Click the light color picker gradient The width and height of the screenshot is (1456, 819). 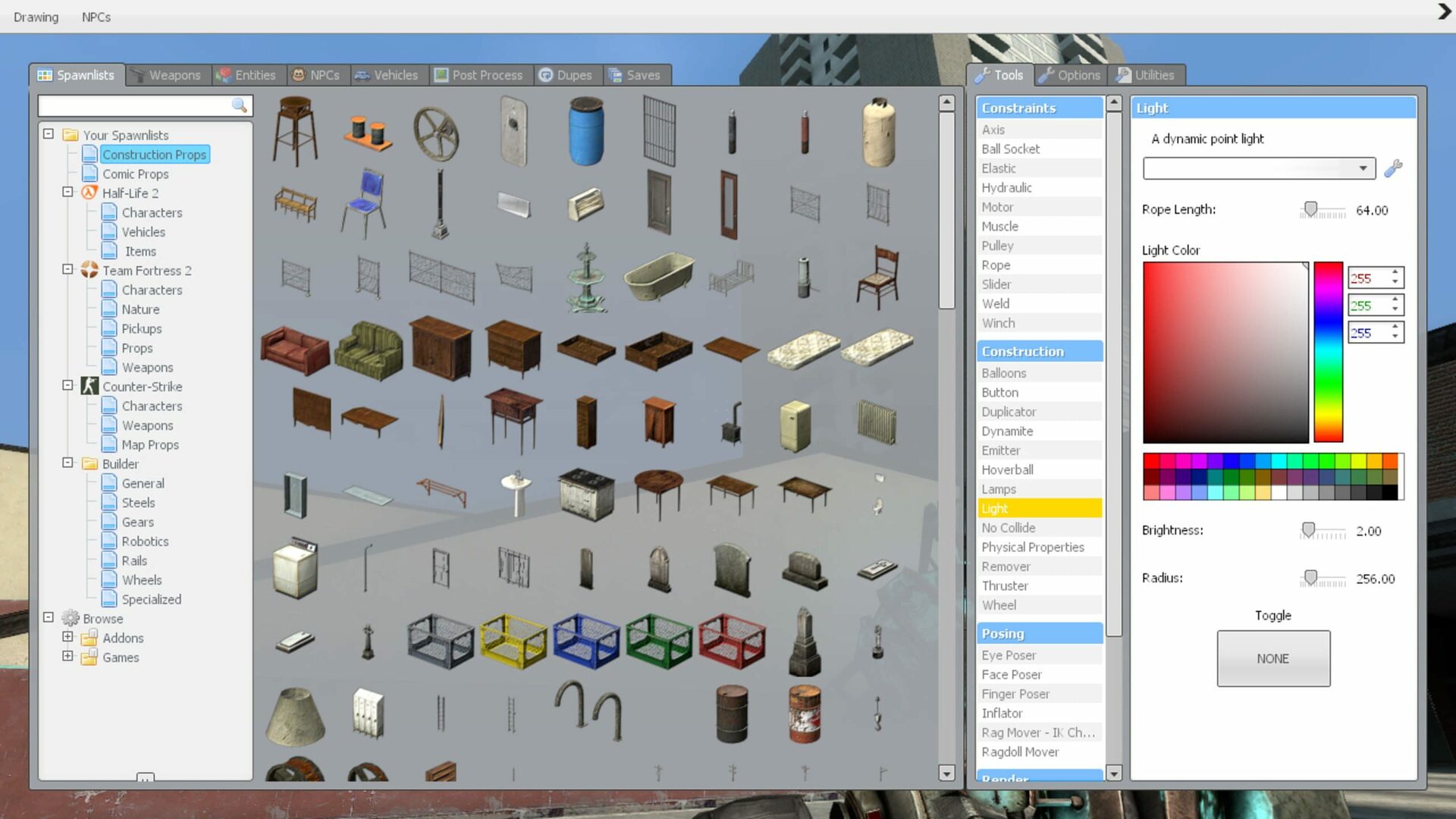click(x=1225, y=351)
